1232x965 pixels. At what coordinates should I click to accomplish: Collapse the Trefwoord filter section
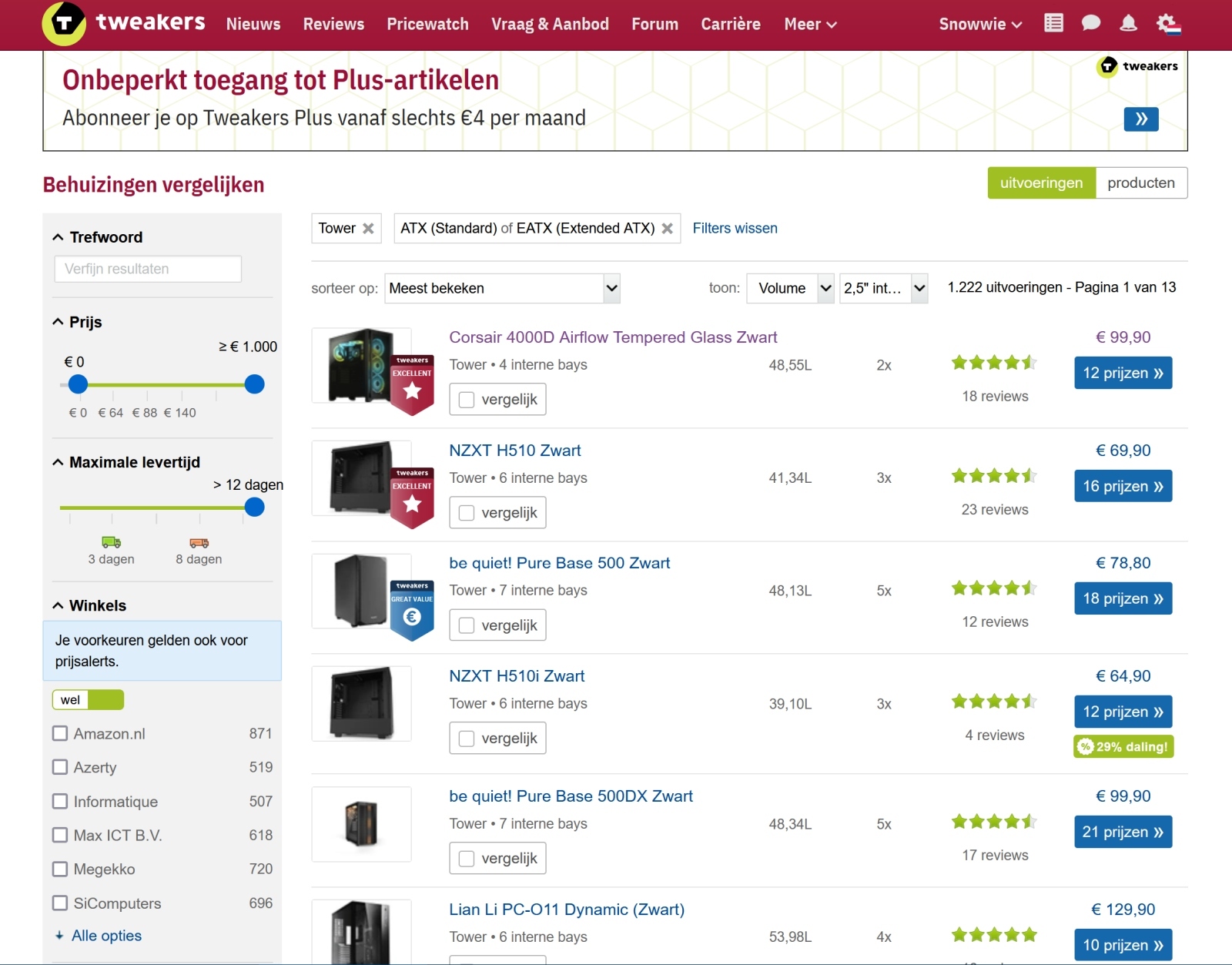pos(99,237)
